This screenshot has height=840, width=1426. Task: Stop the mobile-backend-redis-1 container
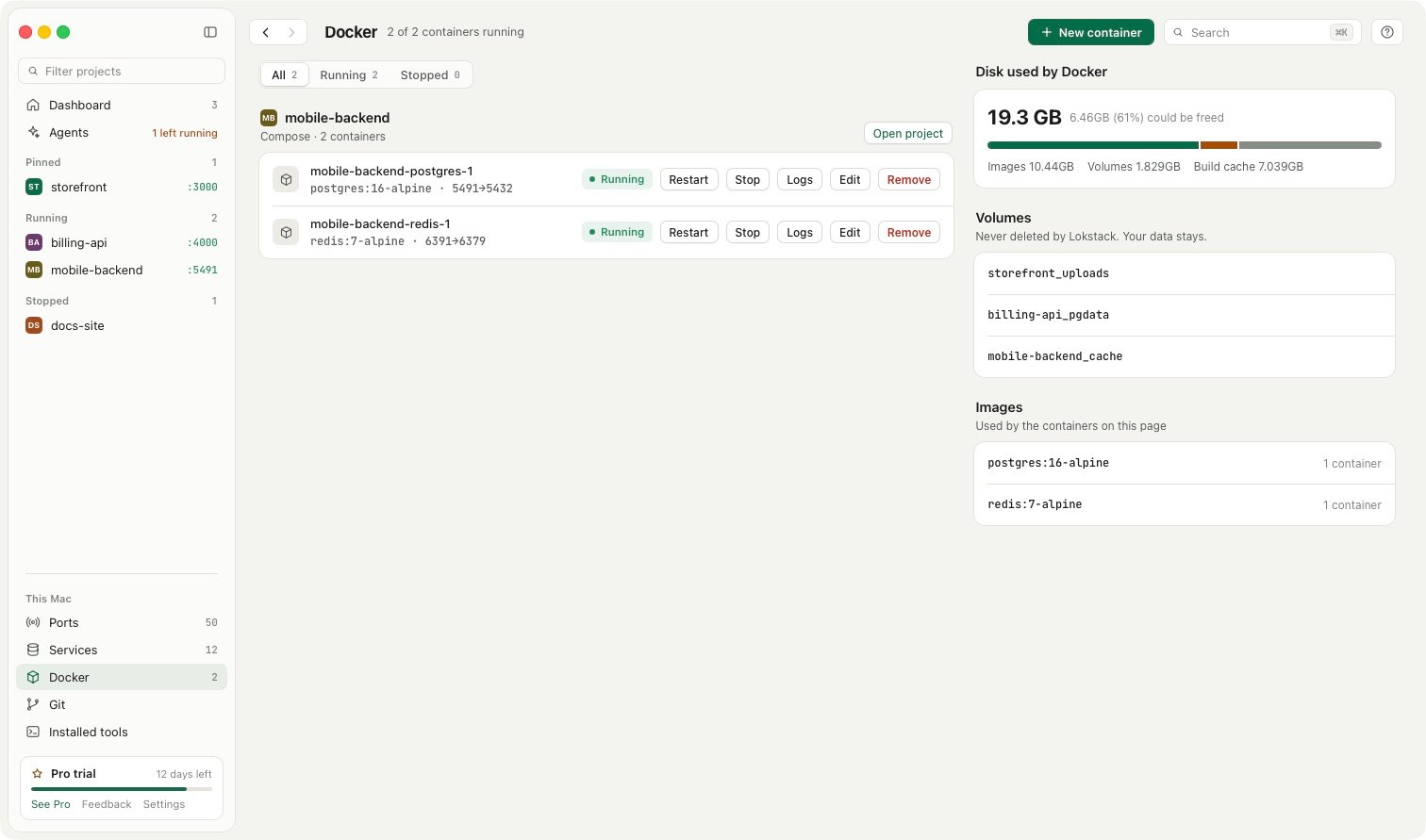(x=748, y=232)
